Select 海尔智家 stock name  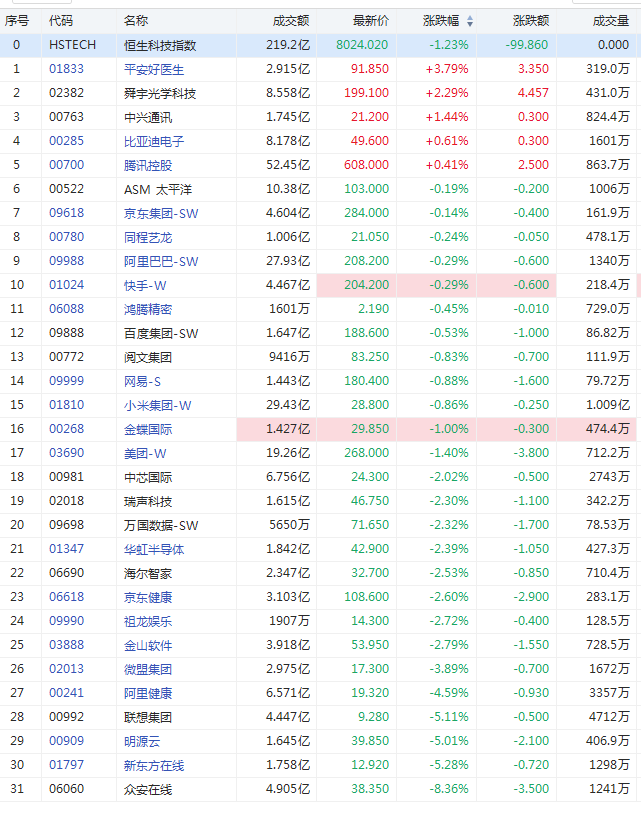point(148,573)
